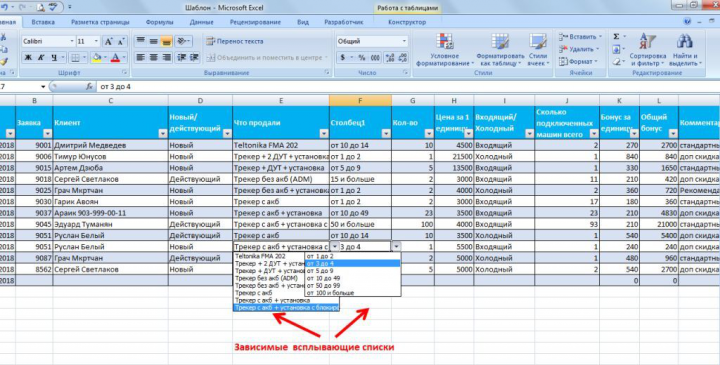The image size is (720, 365).
Task: Open the font size 11 dropdown
Action: coord(96,41)
